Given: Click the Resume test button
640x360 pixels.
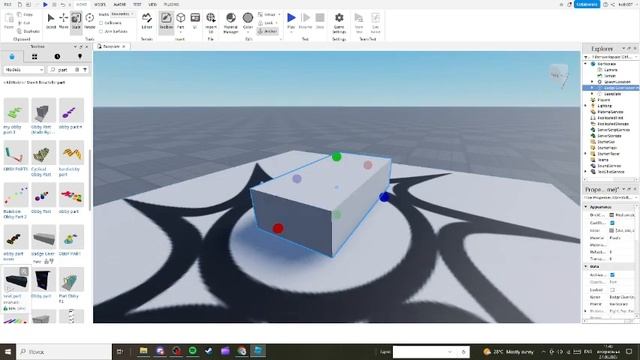Looking at the screenshot, I should pos(305,21).
